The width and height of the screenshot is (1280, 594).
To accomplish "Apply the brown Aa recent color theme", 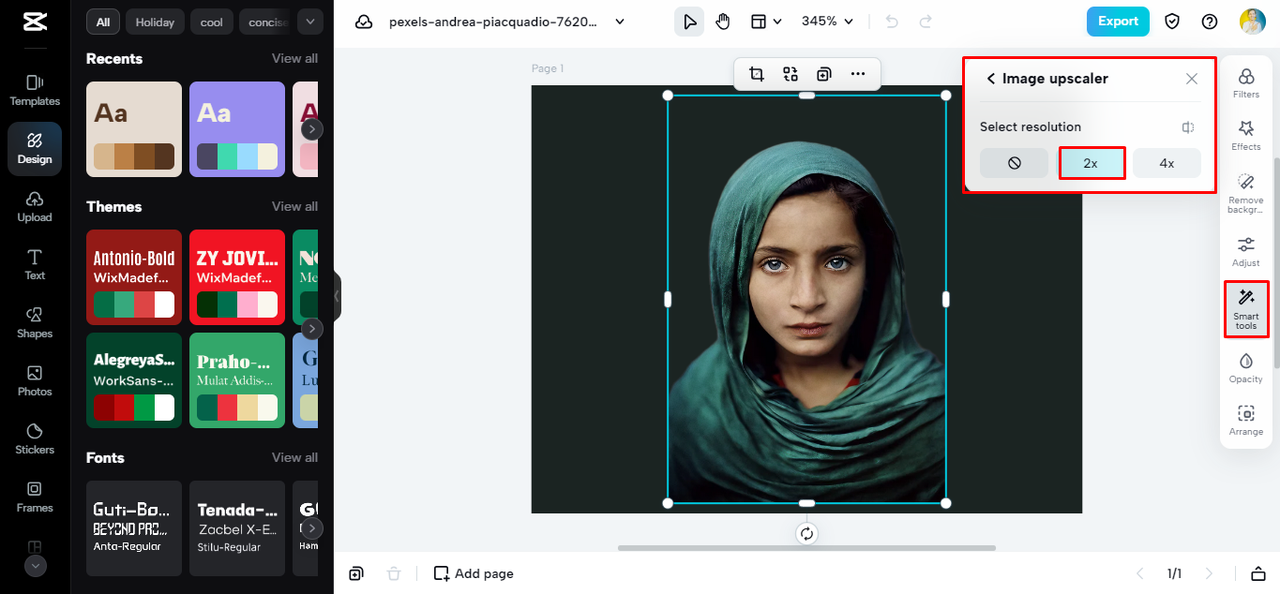I will coord(134,129).
